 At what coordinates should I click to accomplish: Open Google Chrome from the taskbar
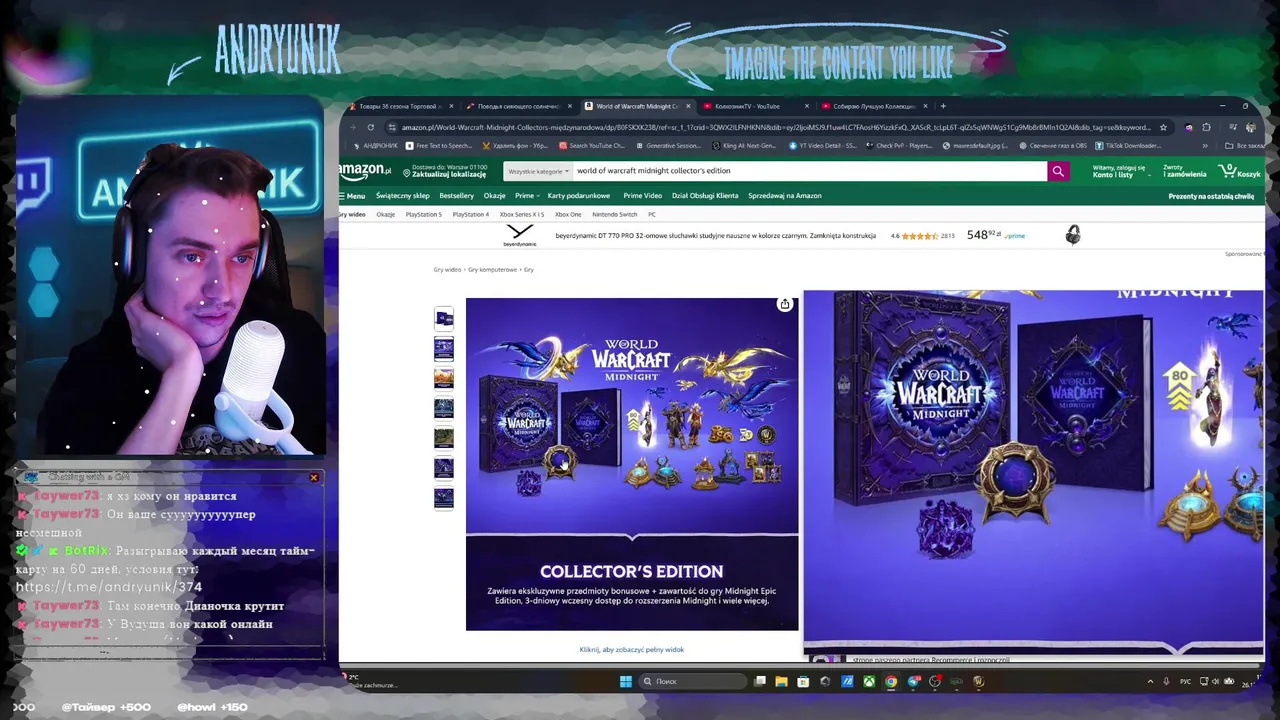point(891,682)
